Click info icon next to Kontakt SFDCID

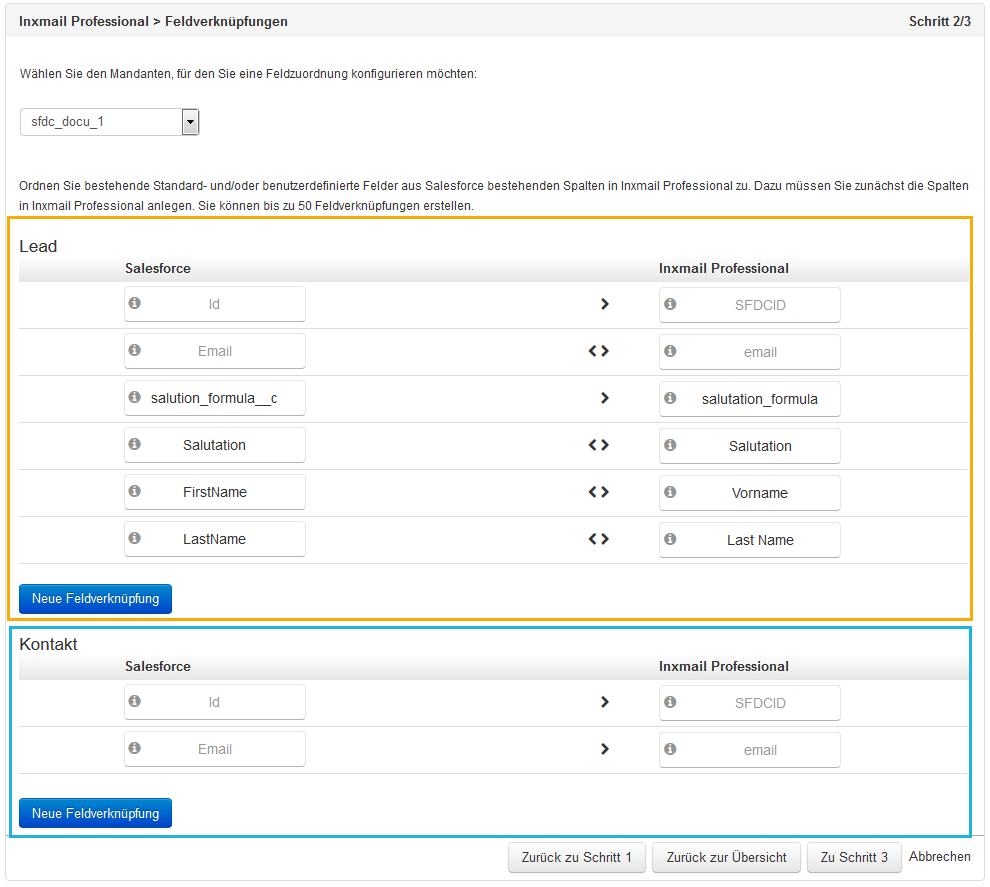670,702
